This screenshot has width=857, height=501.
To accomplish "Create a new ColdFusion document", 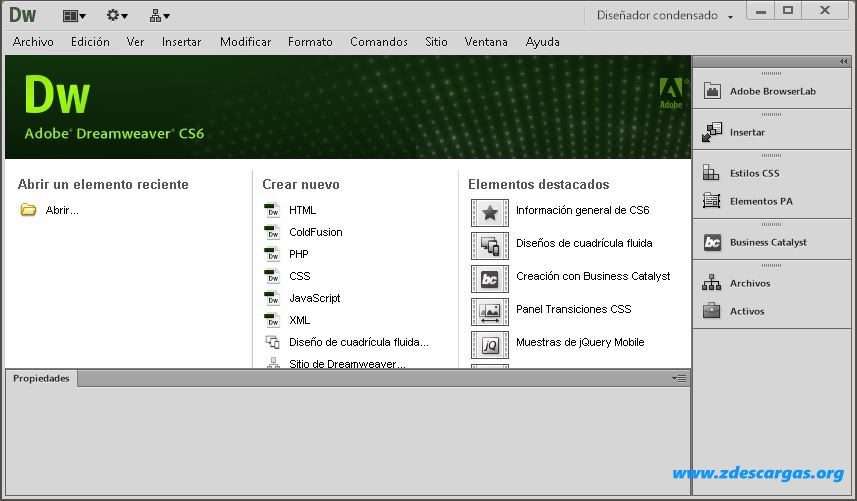I will [x=315, y=232].
